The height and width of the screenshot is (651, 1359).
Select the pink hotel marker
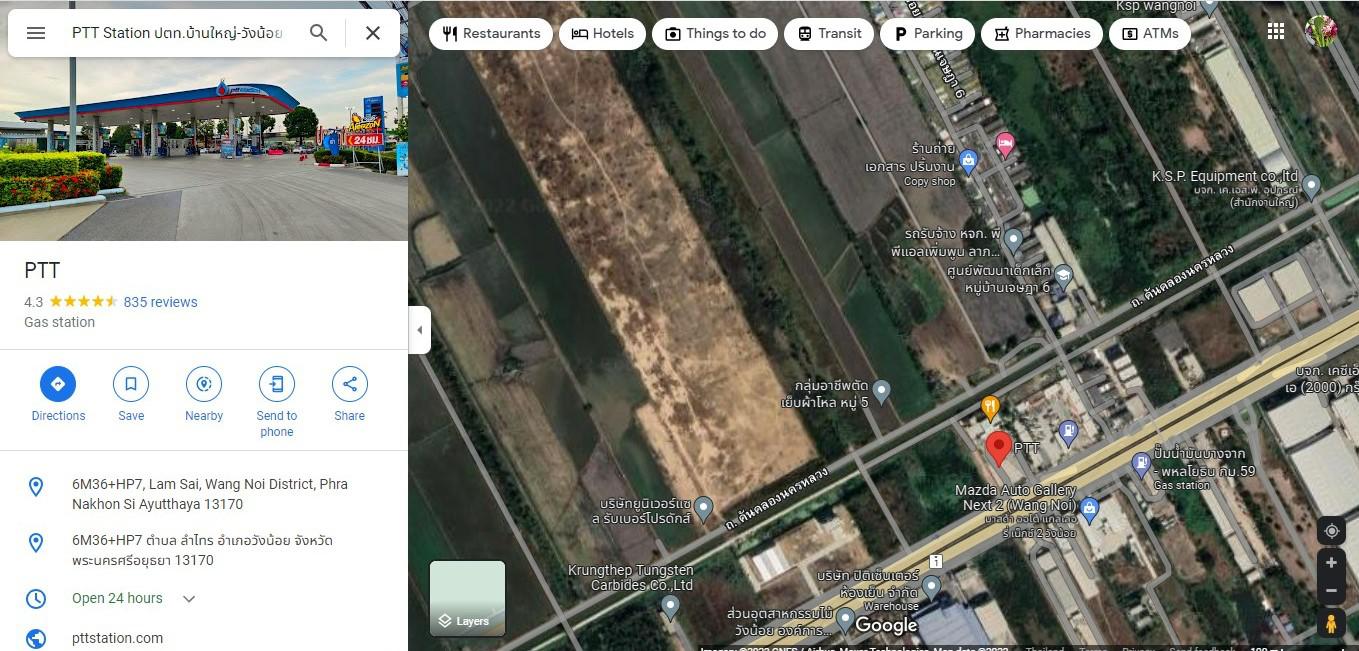point(1006,145)
